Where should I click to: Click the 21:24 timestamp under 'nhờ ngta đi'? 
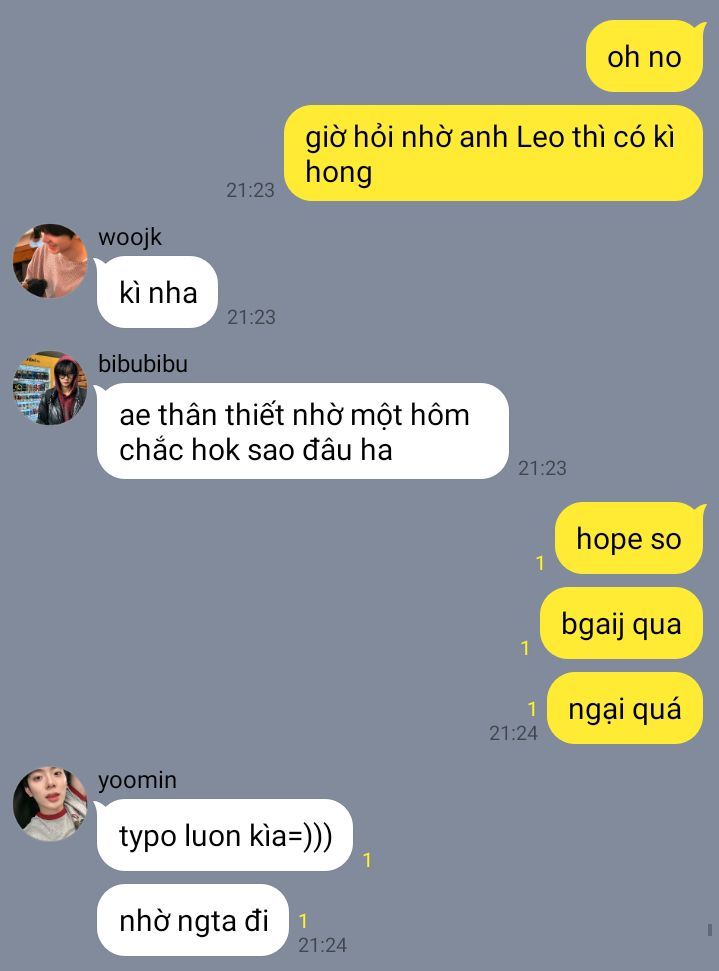[x=323, y=945]
